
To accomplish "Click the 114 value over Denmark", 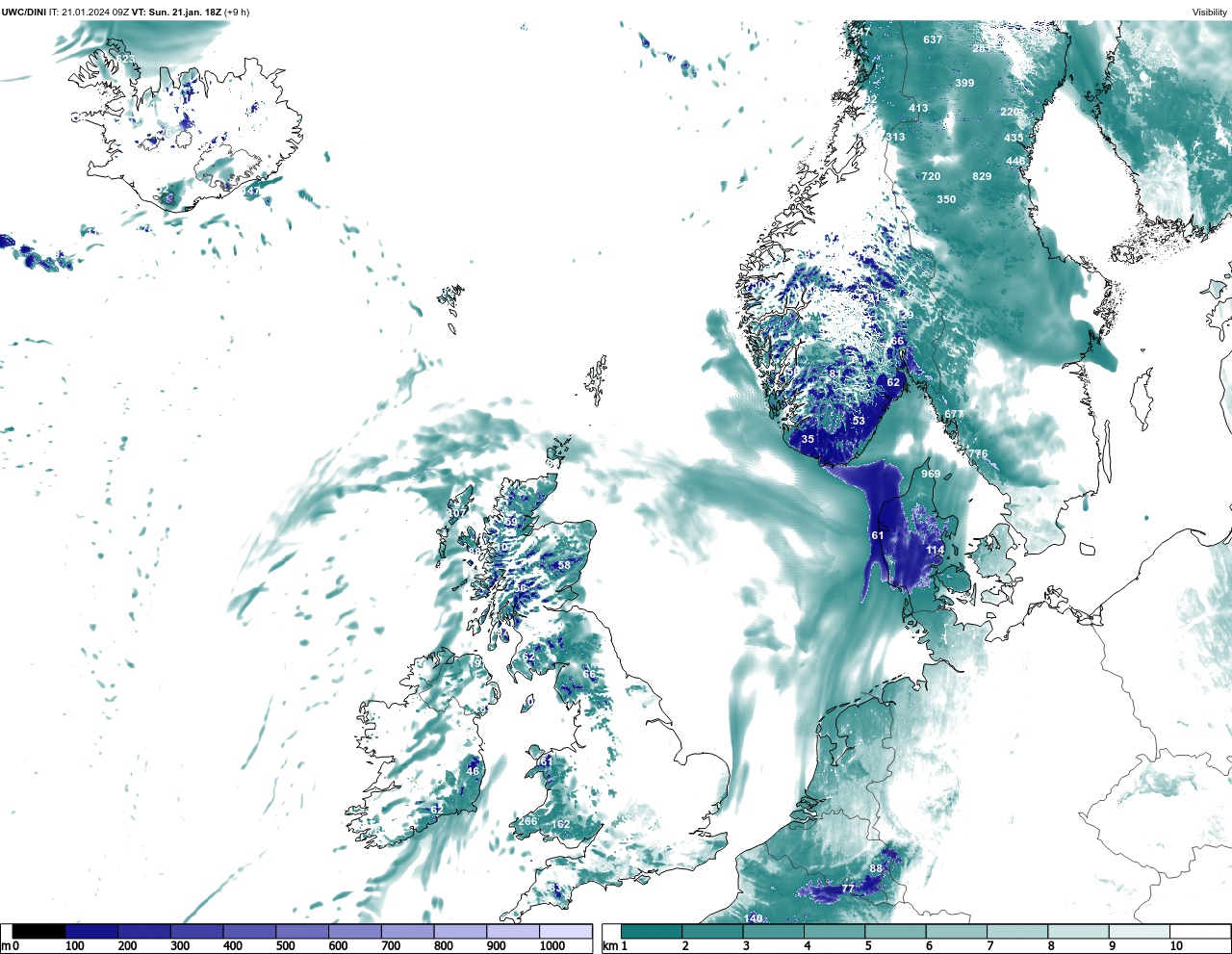I will point(935,550).
